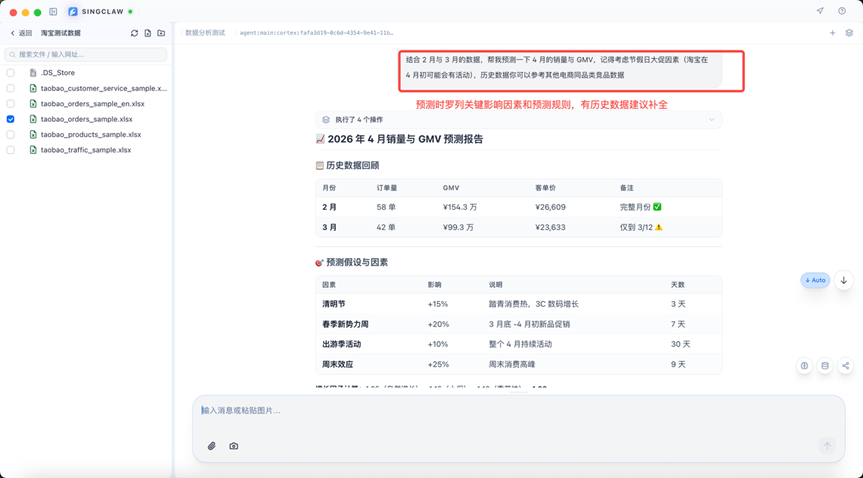Expand the 执行了 4 个操作 section chevron
Viewport: 863px width, 478px height.
[x=712, y=119]
